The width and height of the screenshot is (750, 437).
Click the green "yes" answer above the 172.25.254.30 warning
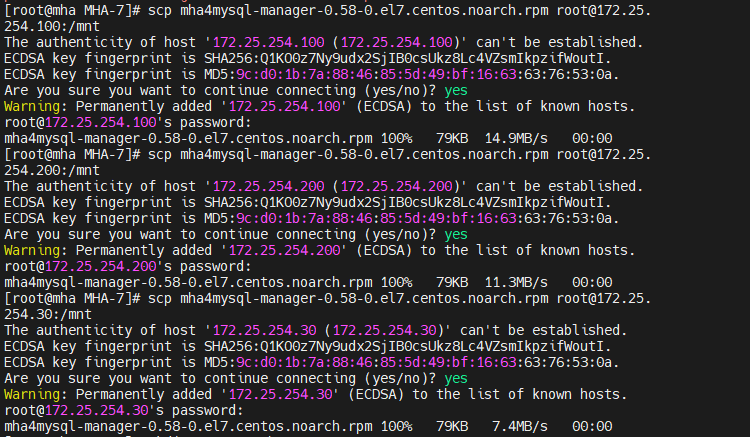[456, 378]
